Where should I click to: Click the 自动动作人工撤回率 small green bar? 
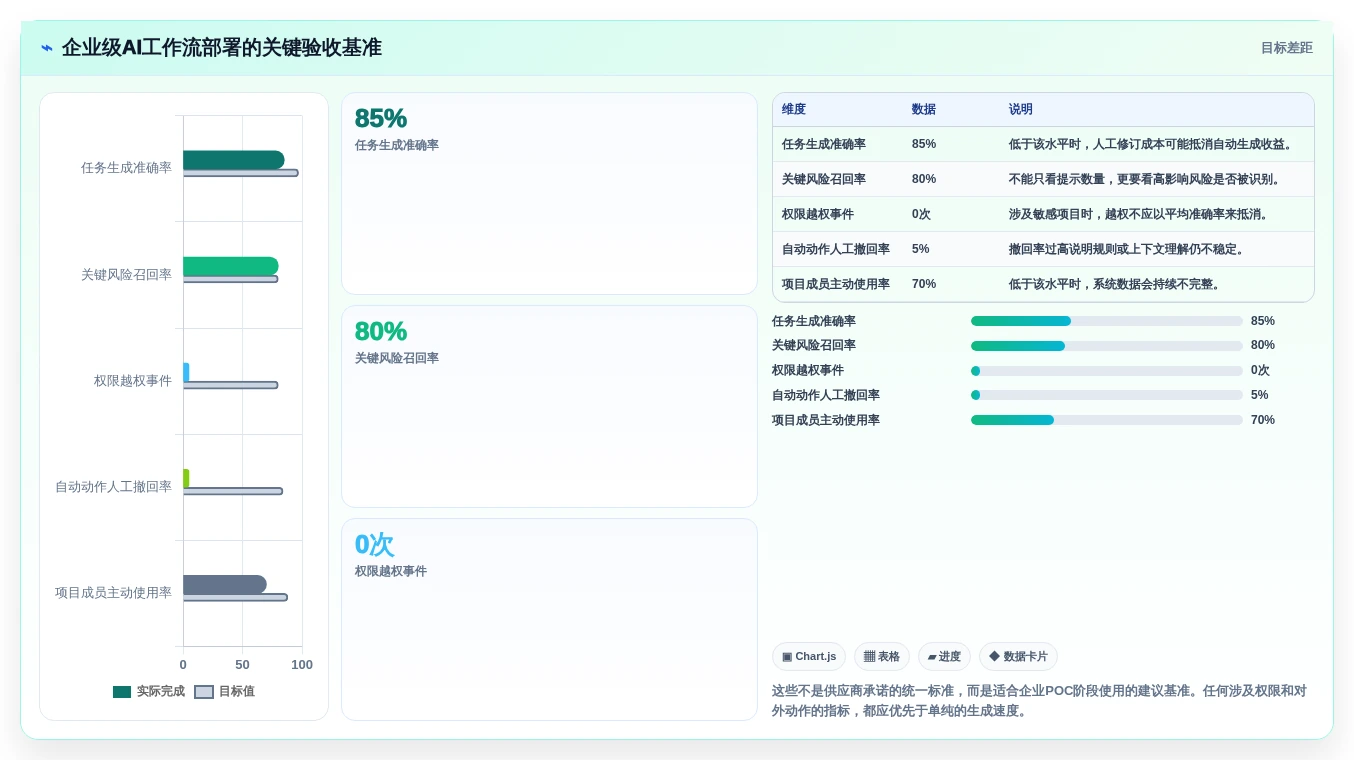coord(186,478)
